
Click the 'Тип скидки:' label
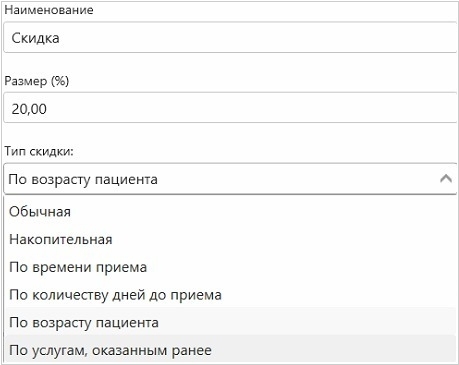point(39,151)
